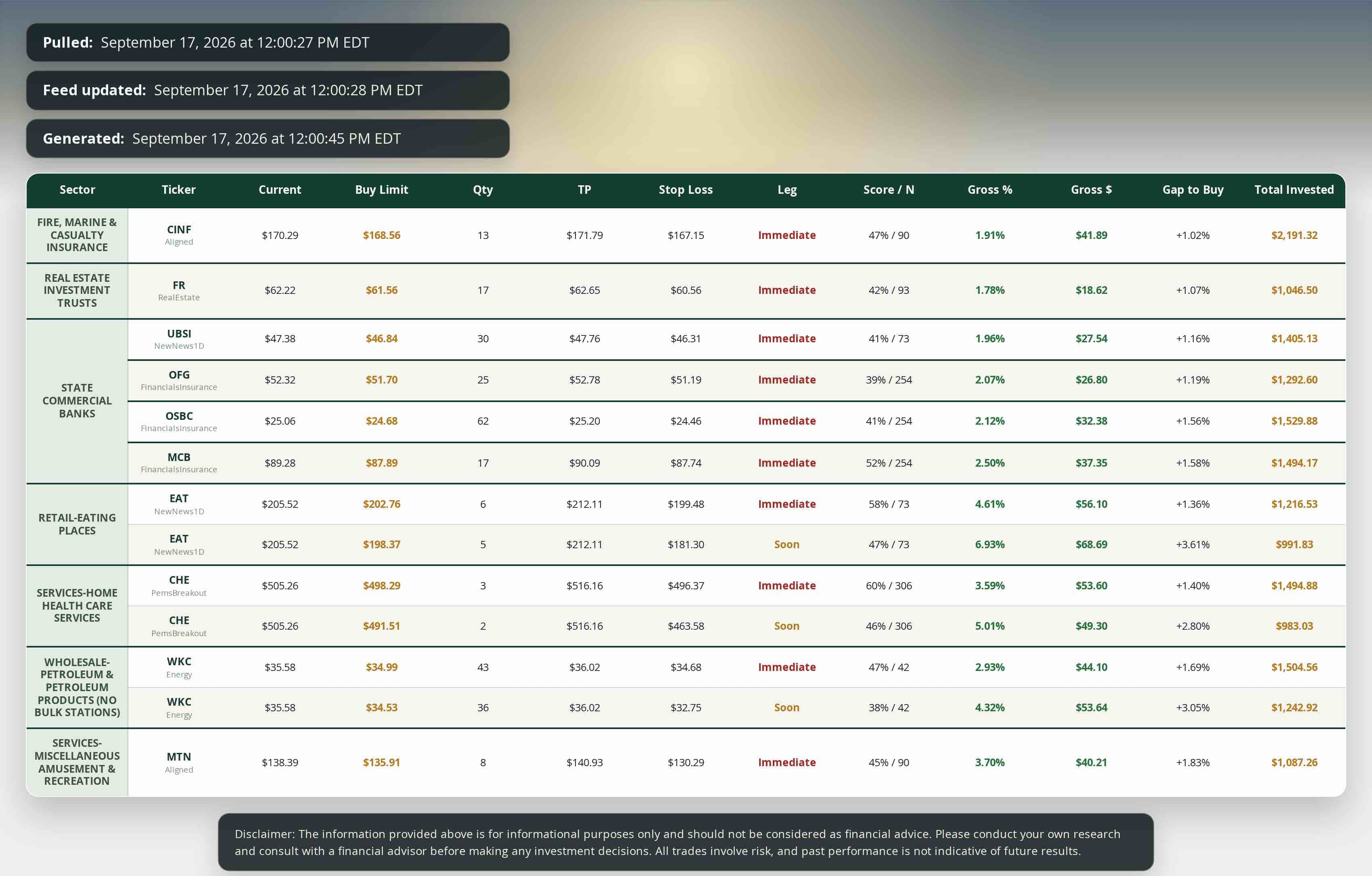Screen dimensions: 1372x876
Task: Click the $198.37 buy limit value
Action: (382, 544)
